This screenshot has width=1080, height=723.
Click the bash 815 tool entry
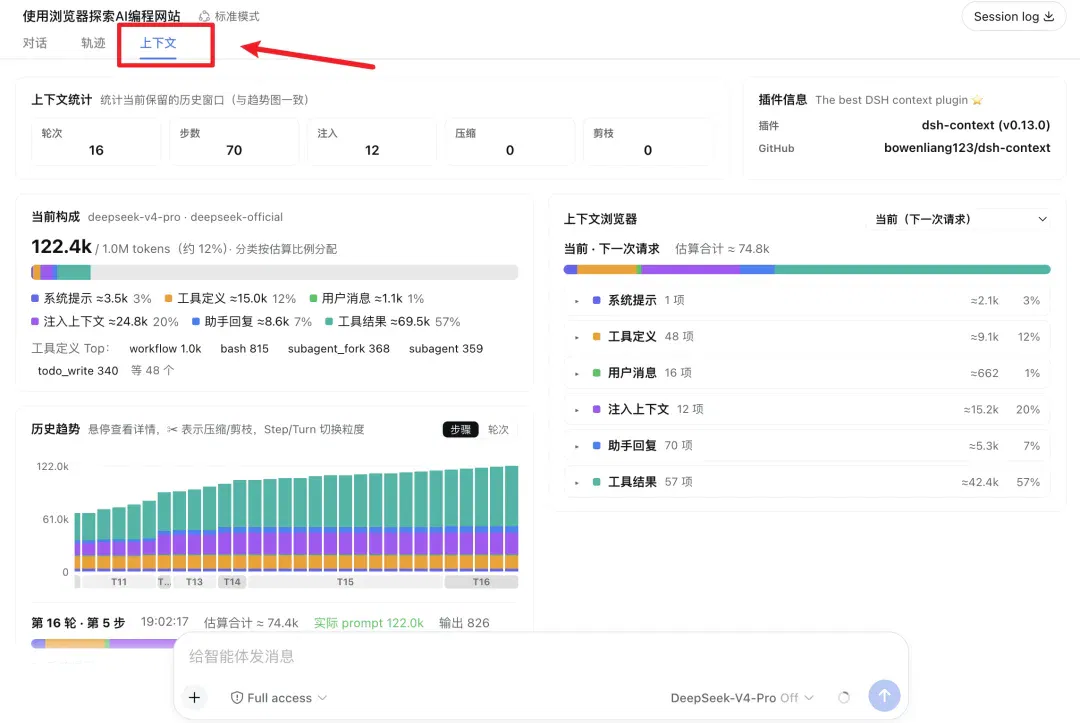[x=245, y=348]
